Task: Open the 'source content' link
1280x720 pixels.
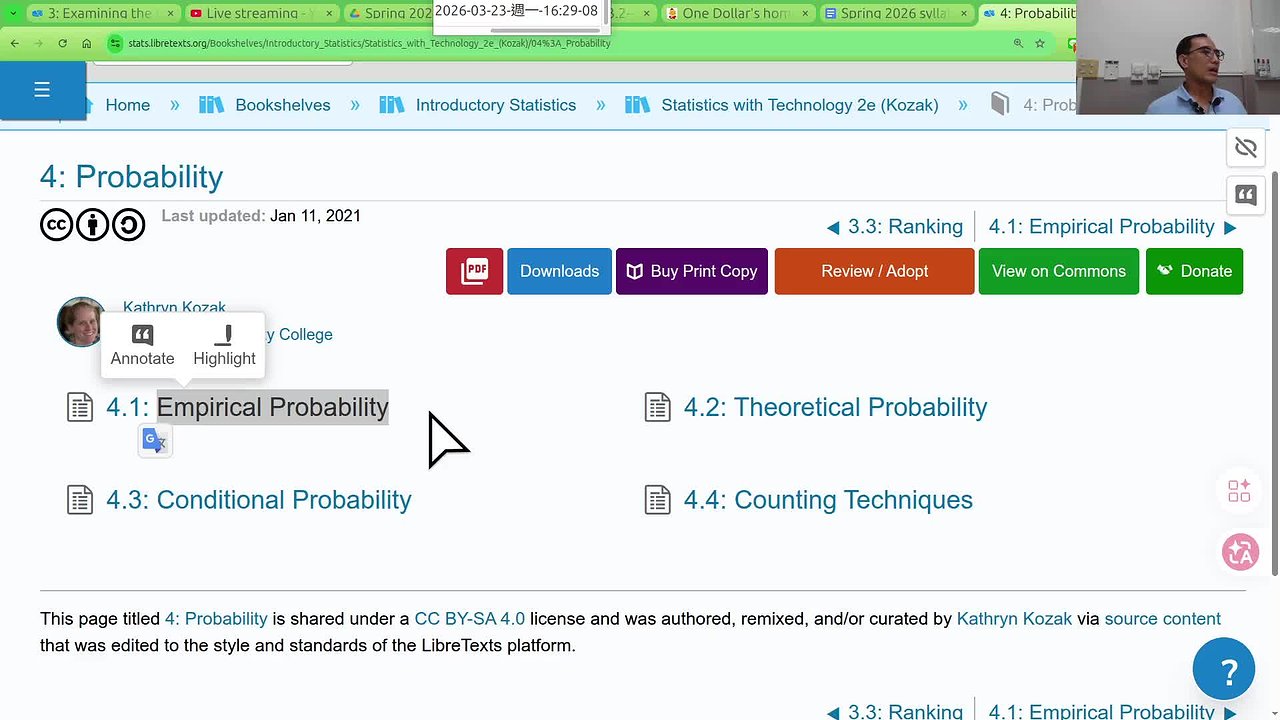Action: click(x=1162, y=619)
